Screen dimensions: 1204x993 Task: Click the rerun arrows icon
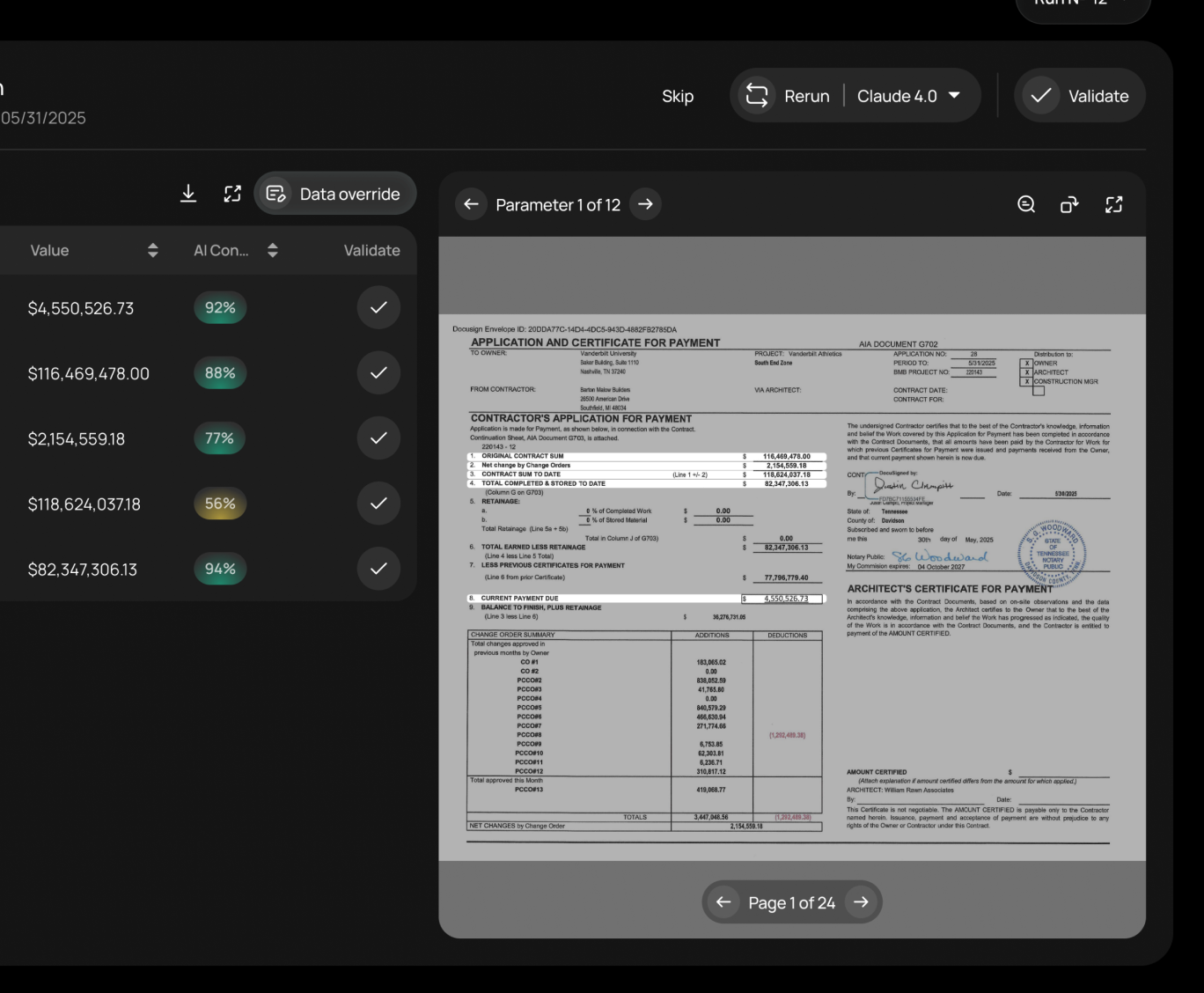point(757,96)
